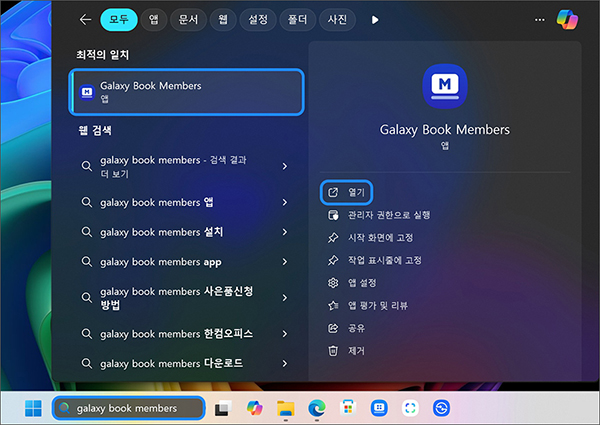Switch to the 웹 filter tab
The width and height of the screenshot is (600, 425).
pyautogui.click(x=223, y=20)
